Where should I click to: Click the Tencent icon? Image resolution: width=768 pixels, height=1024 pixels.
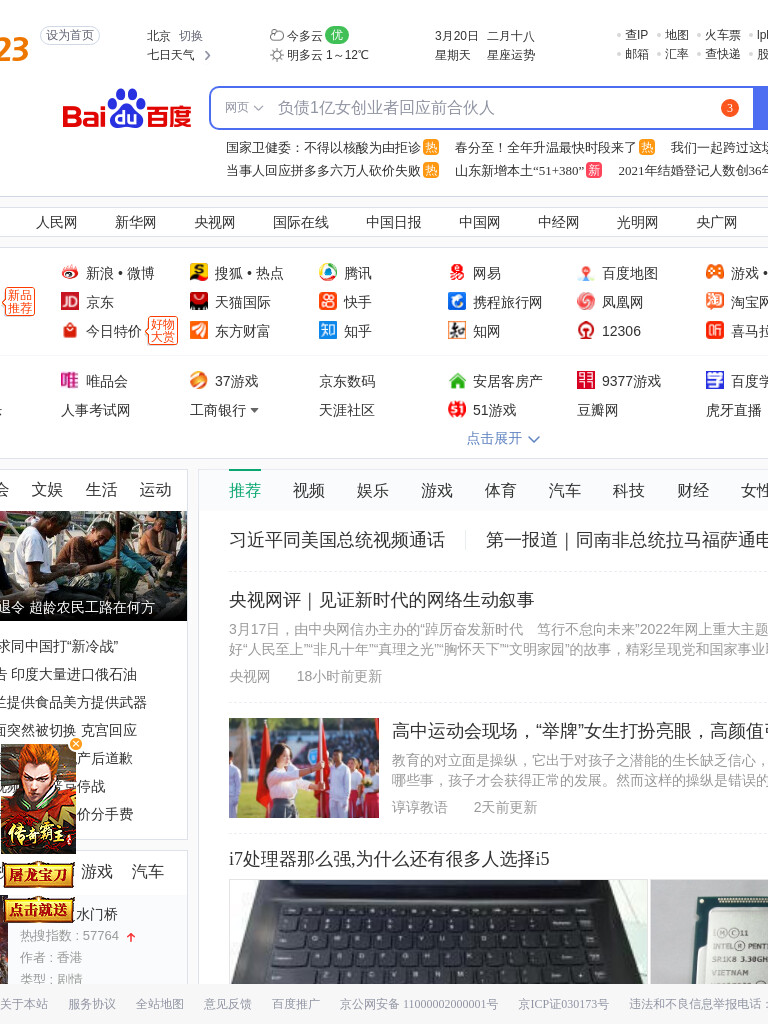tap(328, 272)
